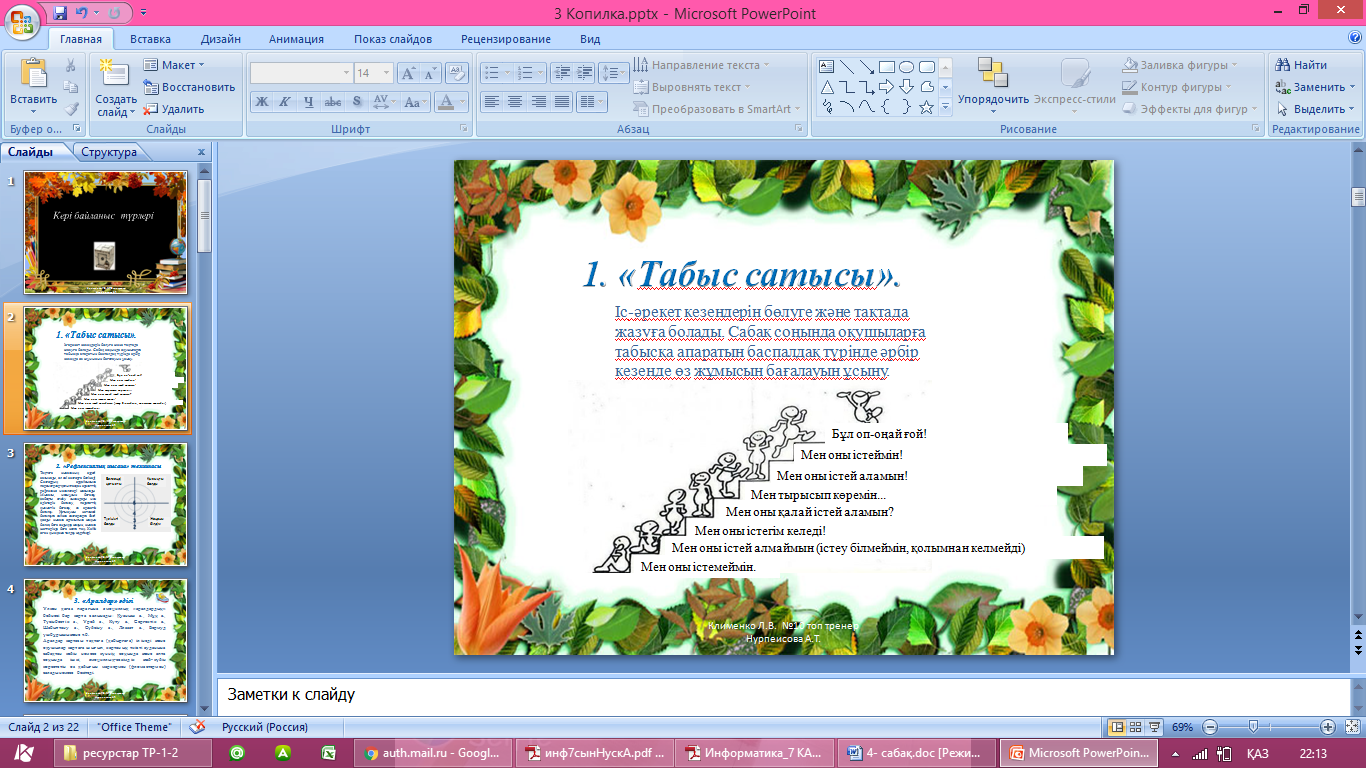Click the spell check status bar icon
1366x768 pixels.
pyautogui.click(x=198, y=727)
